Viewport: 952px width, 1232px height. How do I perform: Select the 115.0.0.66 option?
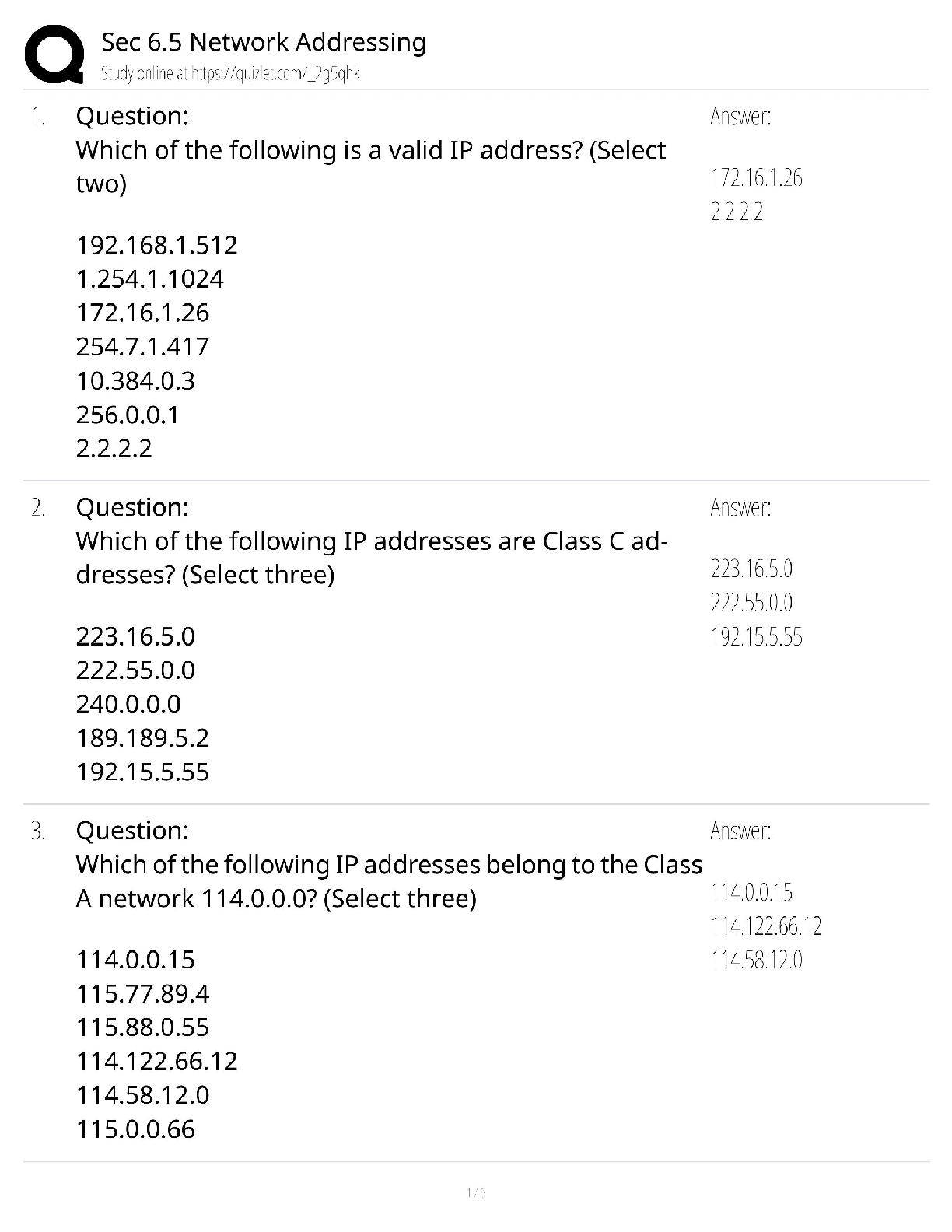click(135, 1129)
